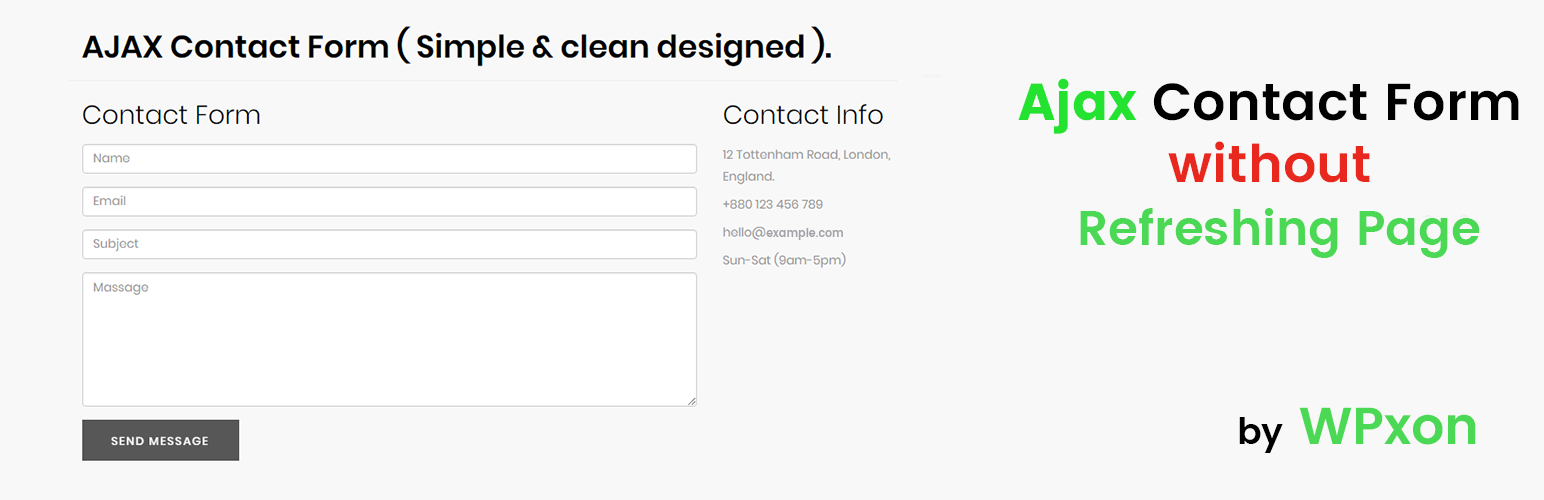This screenshot has width=1544, height=500.
Task: Click the +880 123 456 789 phone number
Action: pyautogui.click(x=773, y=204)
